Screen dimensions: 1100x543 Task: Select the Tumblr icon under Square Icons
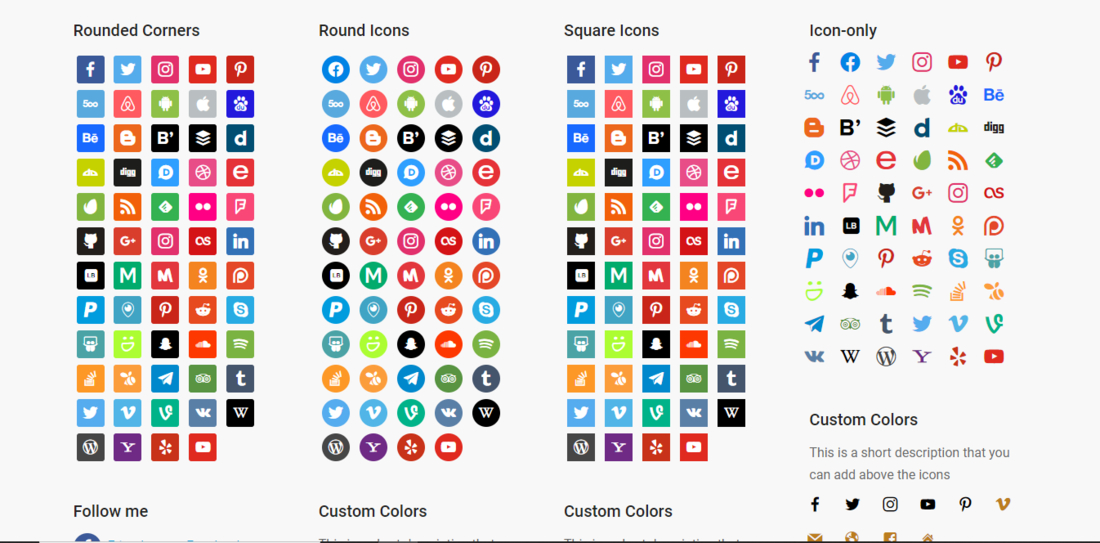(x=731, y=379)
